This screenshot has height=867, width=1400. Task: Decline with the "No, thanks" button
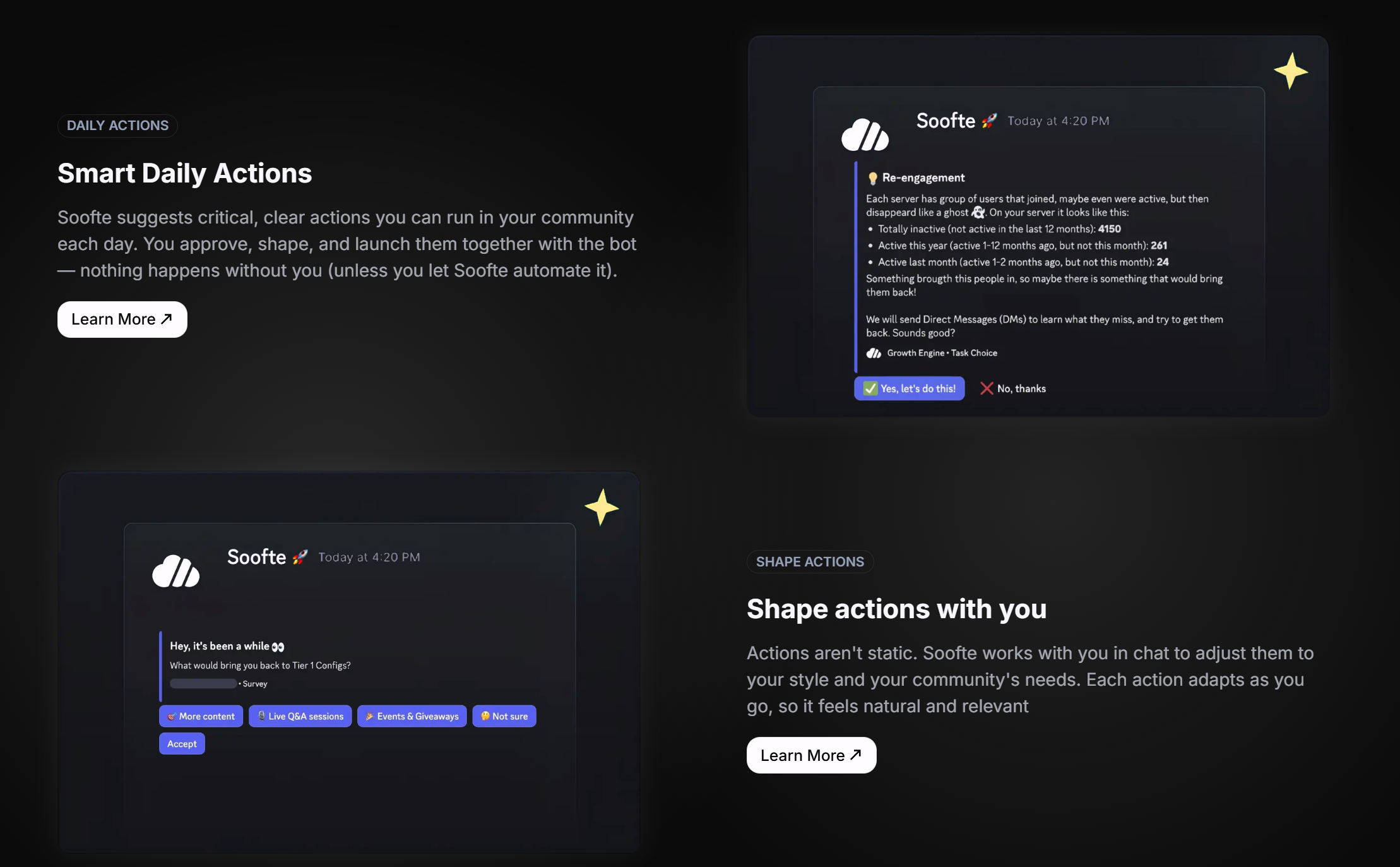tap(1013, 388)
